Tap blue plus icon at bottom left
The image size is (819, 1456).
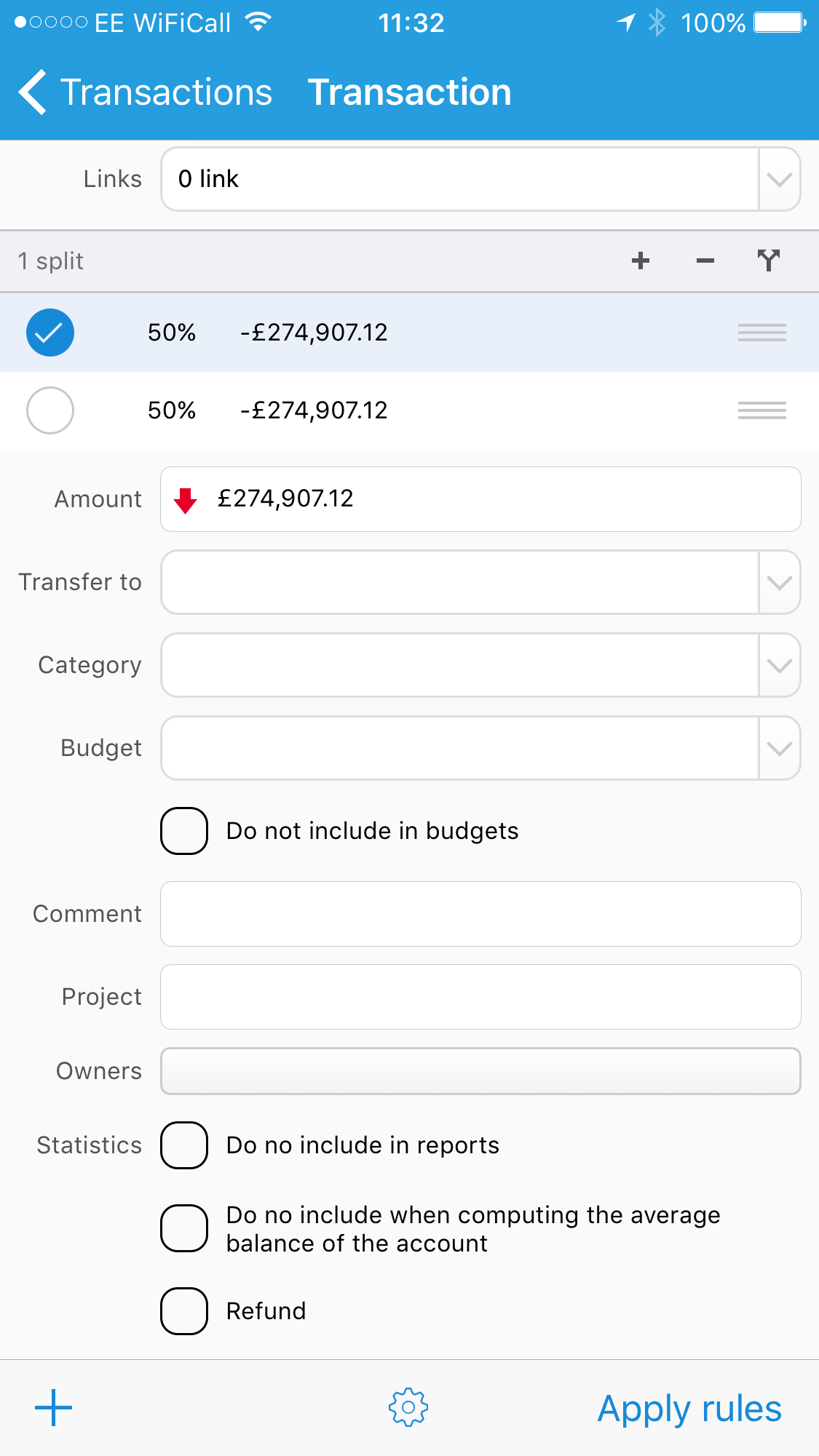click(x=54, y=1407)
